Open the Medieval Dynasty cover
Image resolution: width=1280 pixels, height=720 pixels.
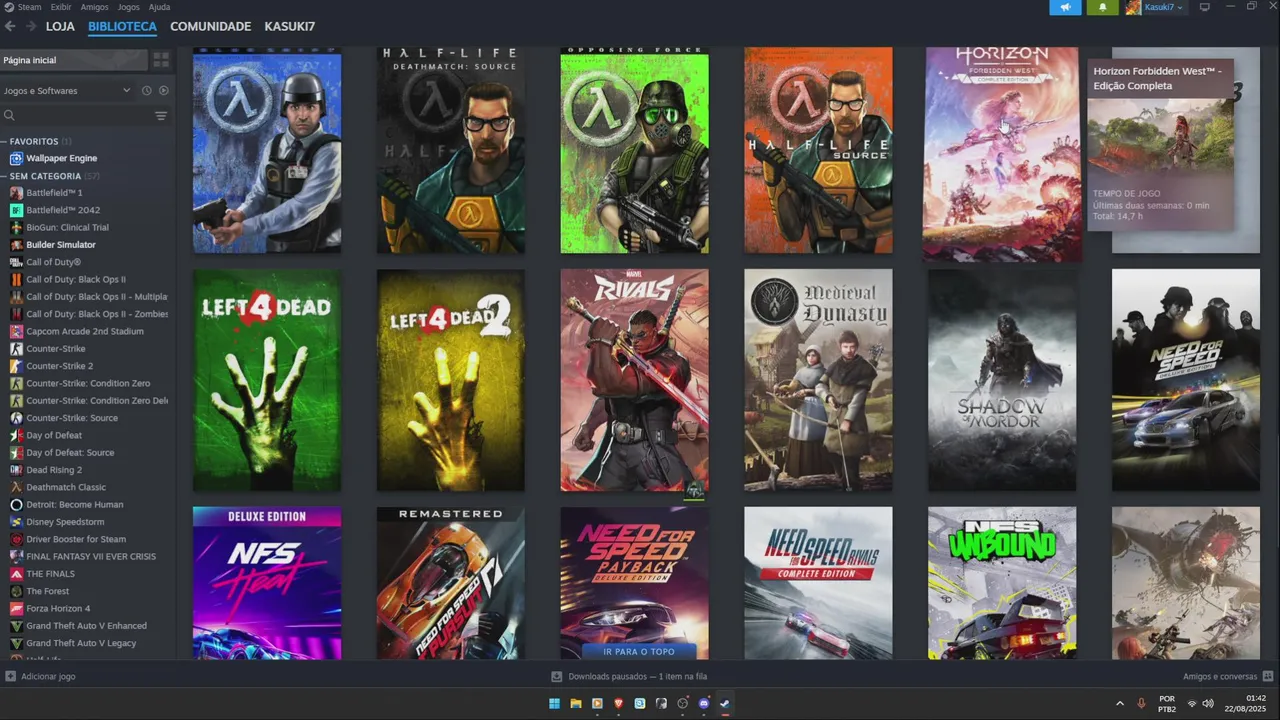(x=818, y=380)
